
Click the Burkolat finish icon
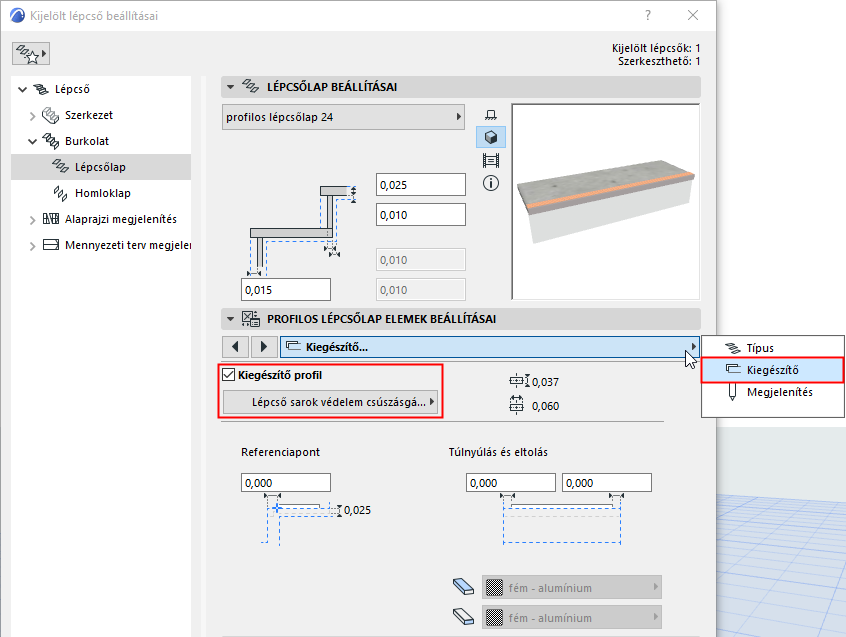tap(51, 141)
